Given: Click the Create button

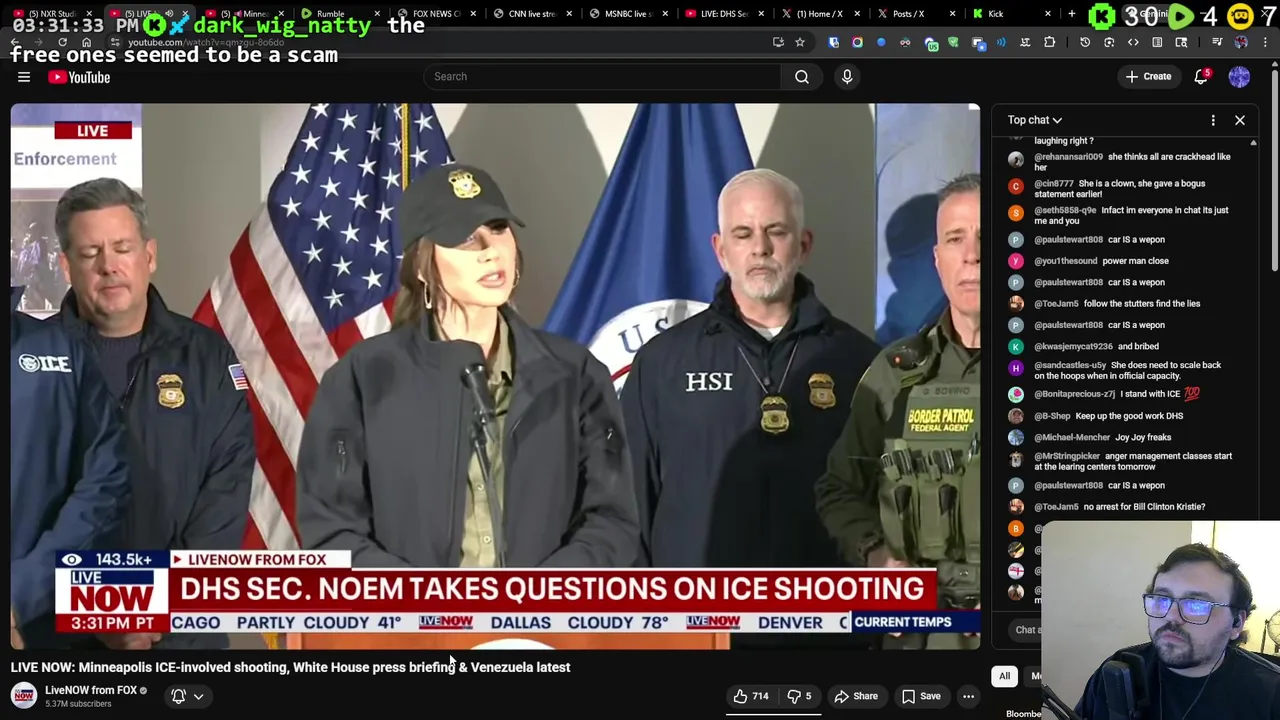Looking at the screenshot, I should (1148, 77).
